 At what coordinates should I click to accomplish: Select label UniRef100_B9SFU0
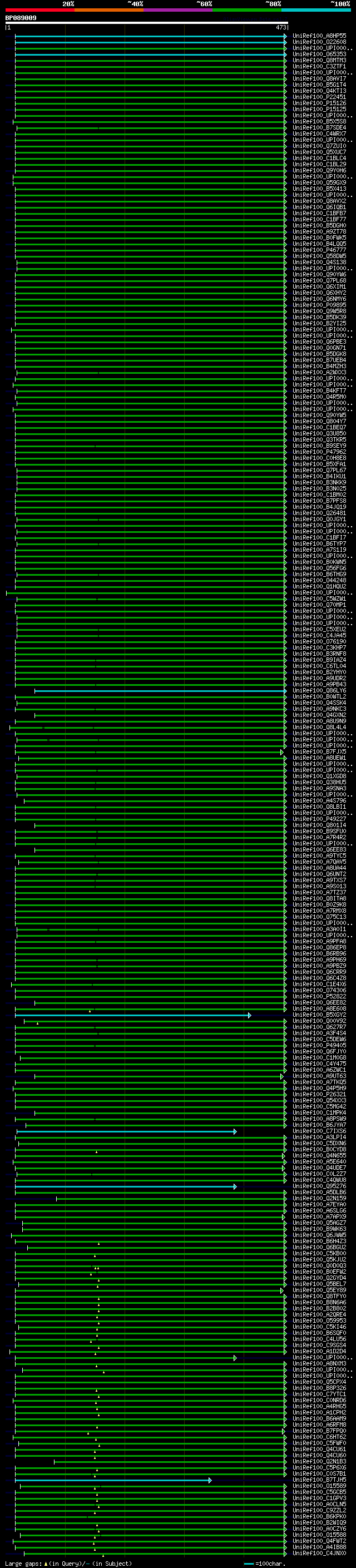(x=319, y=832)
